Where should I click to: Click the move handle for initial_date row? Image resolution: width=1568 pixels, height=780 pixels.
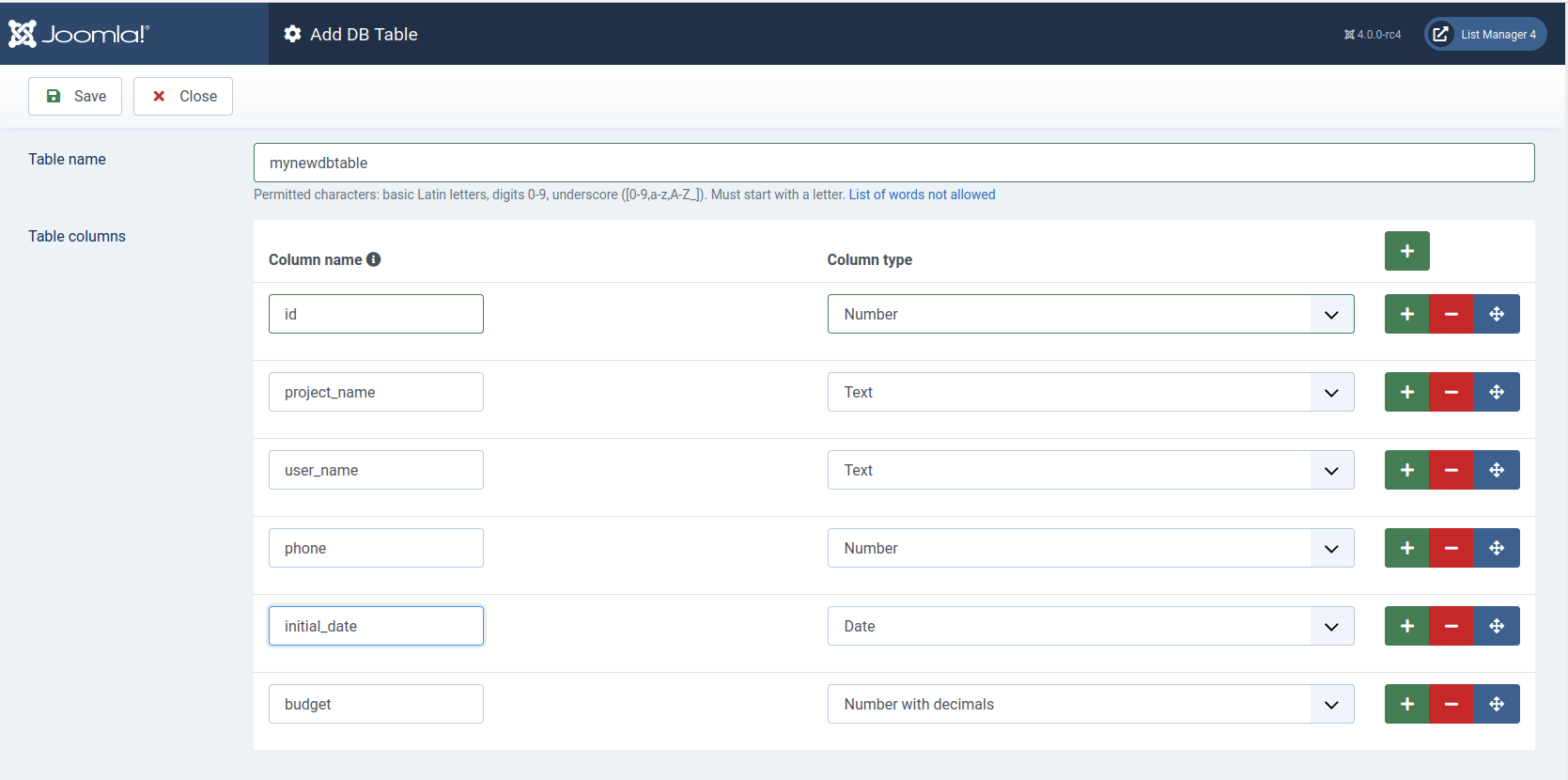pos(1497,626)
